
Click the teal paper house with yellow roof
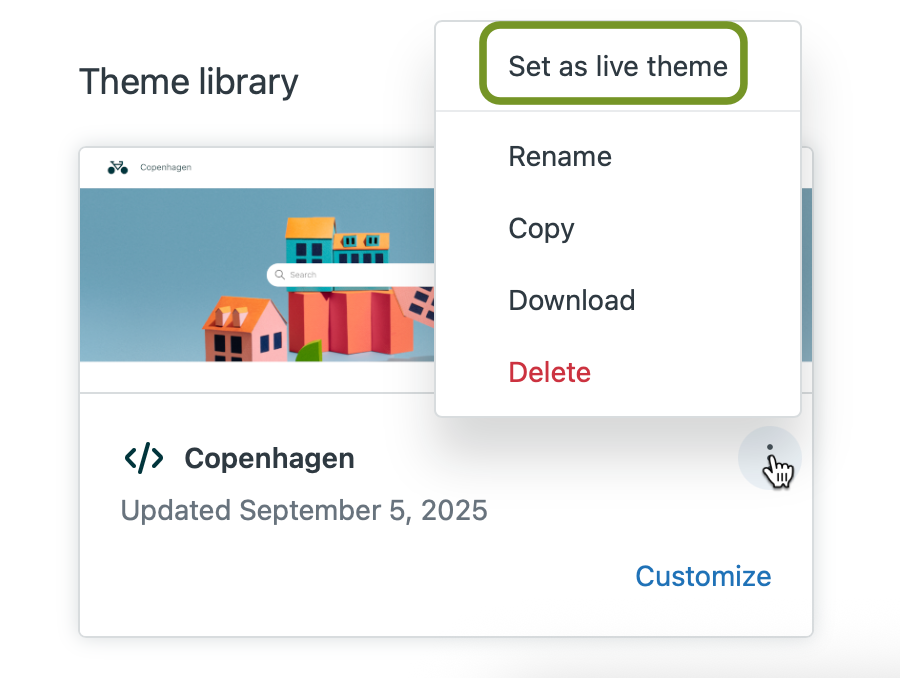click(310, 241)
